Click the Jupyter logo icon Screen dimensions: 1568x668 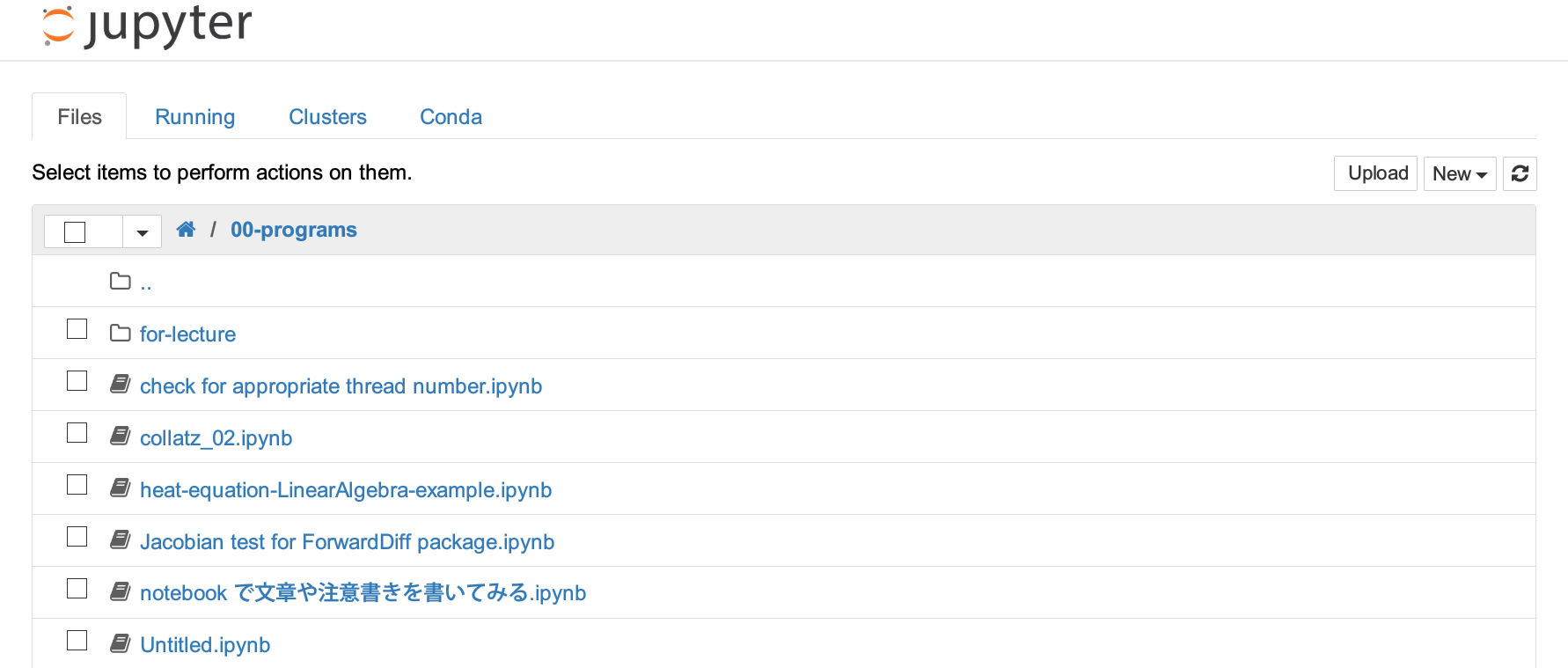[58, 25]
